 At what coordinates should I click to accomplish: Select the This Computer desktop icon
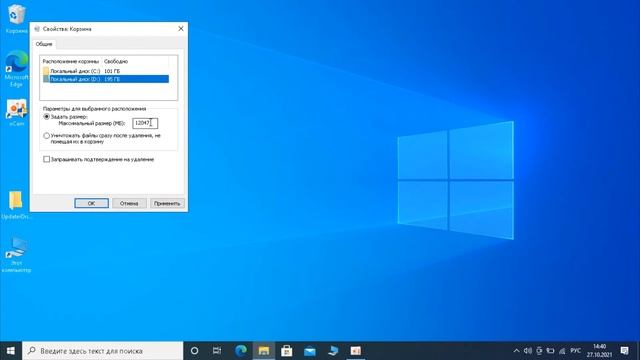click(16, 255)
